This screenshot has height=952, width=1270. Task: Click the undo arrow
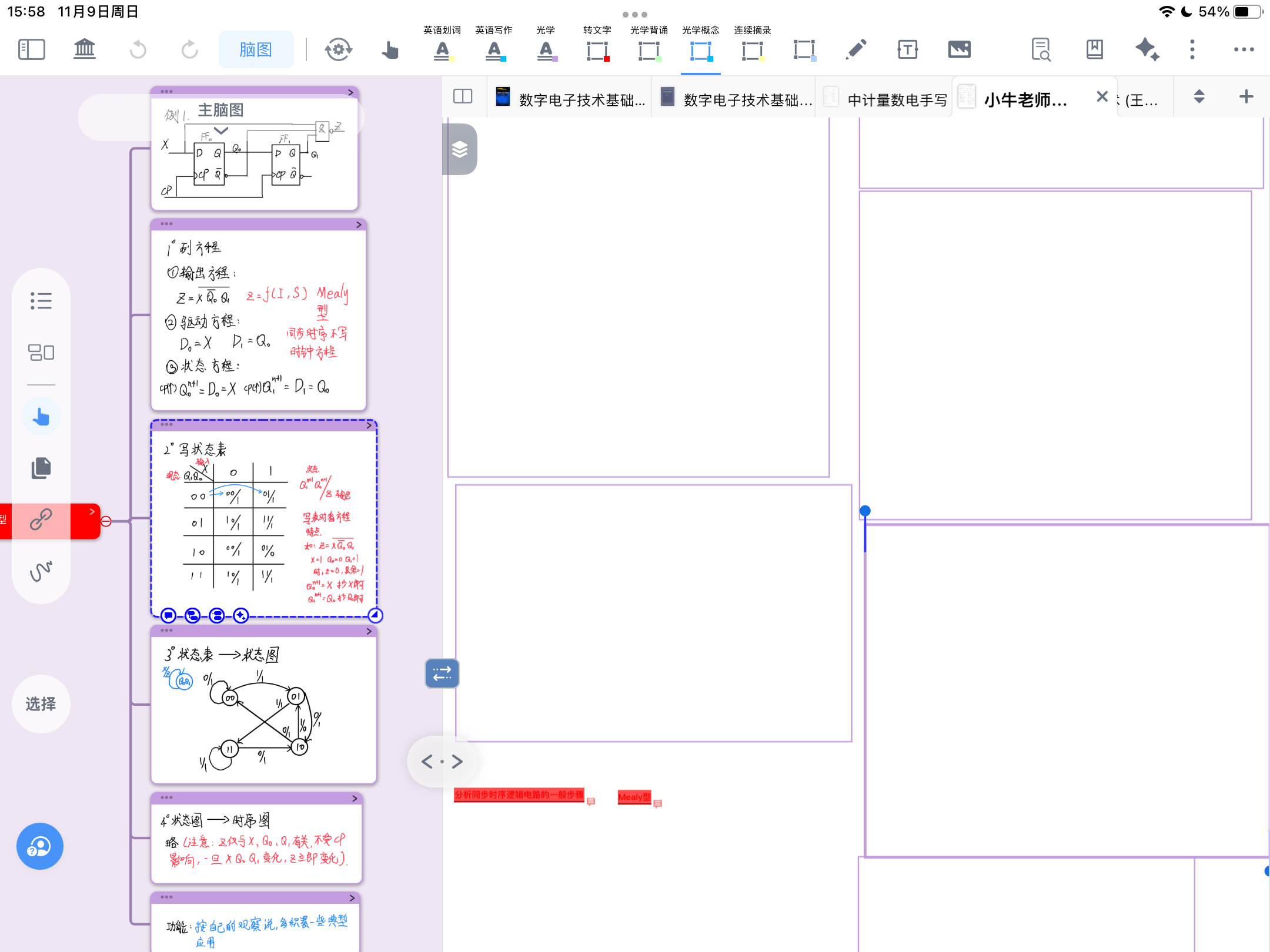point(138,49)
